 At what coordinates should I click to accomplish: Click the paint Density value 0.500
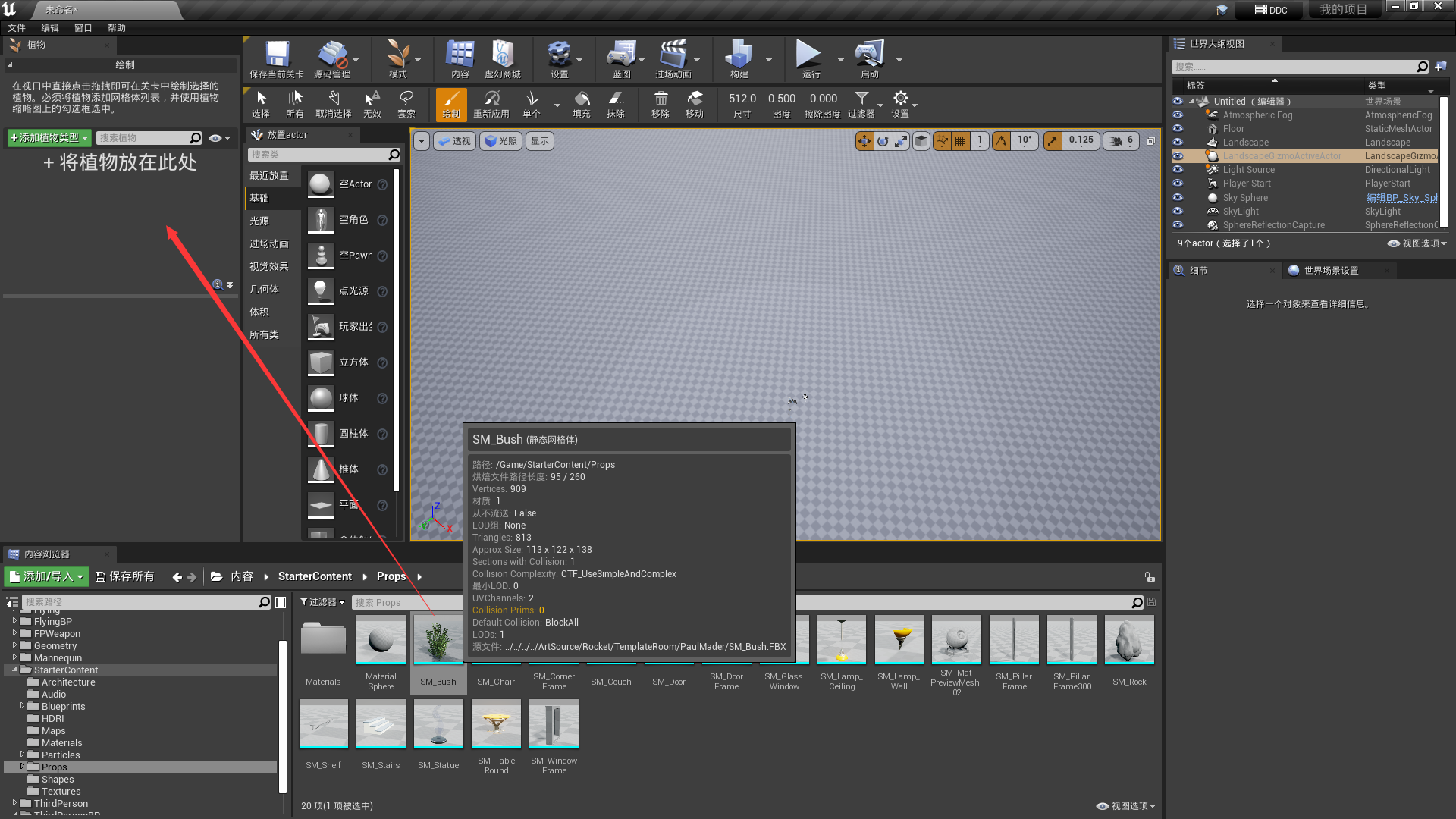782,99
